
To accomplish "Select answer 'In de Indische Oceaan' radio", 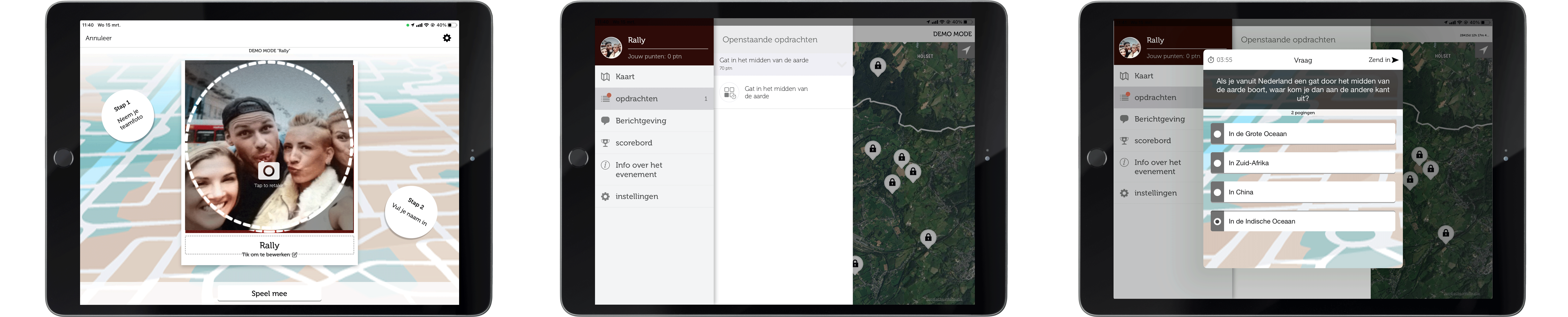I will pos(1217,222).
